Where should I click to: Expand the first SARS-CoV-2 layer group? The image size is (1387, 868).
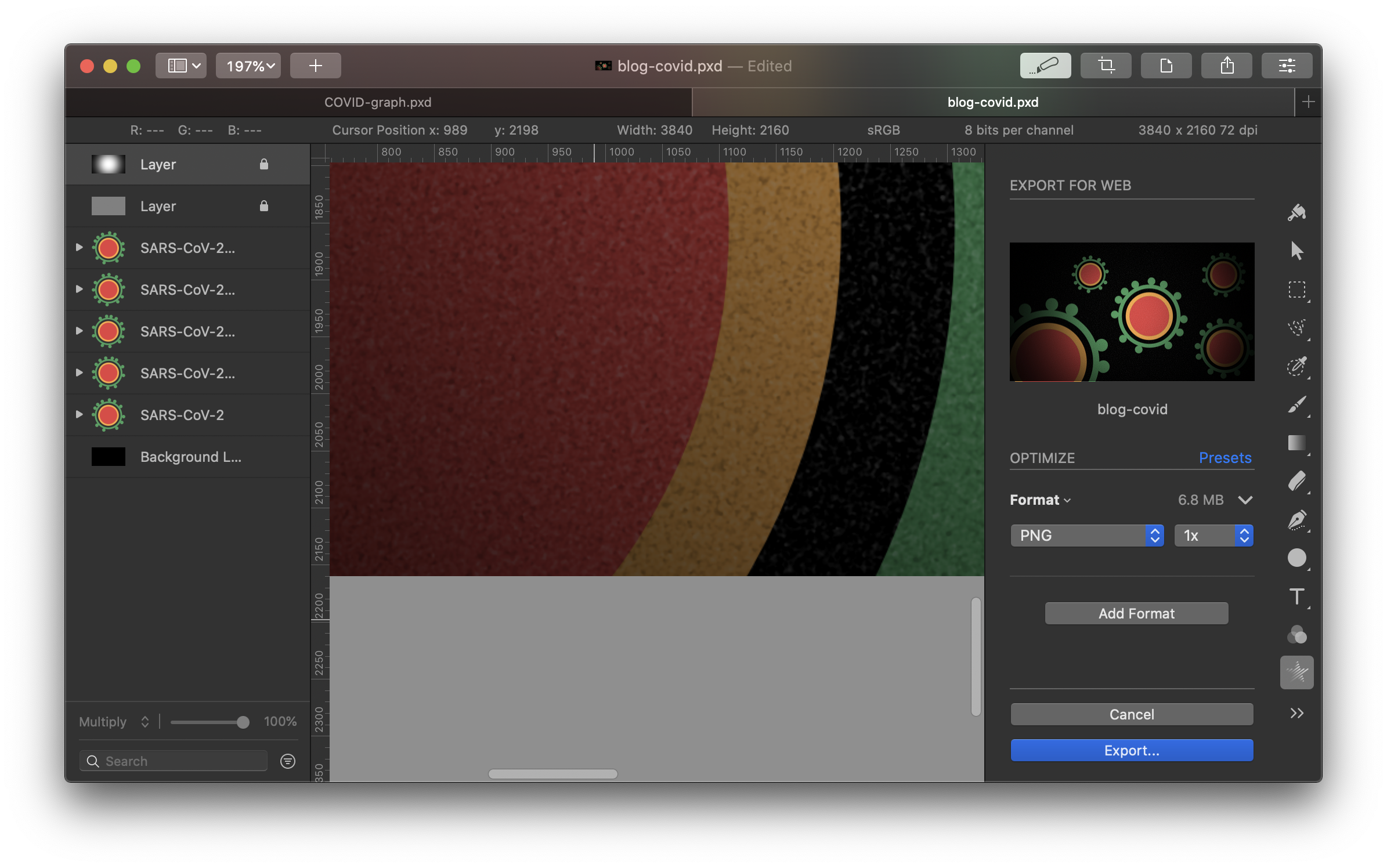(x=80, y=247)
